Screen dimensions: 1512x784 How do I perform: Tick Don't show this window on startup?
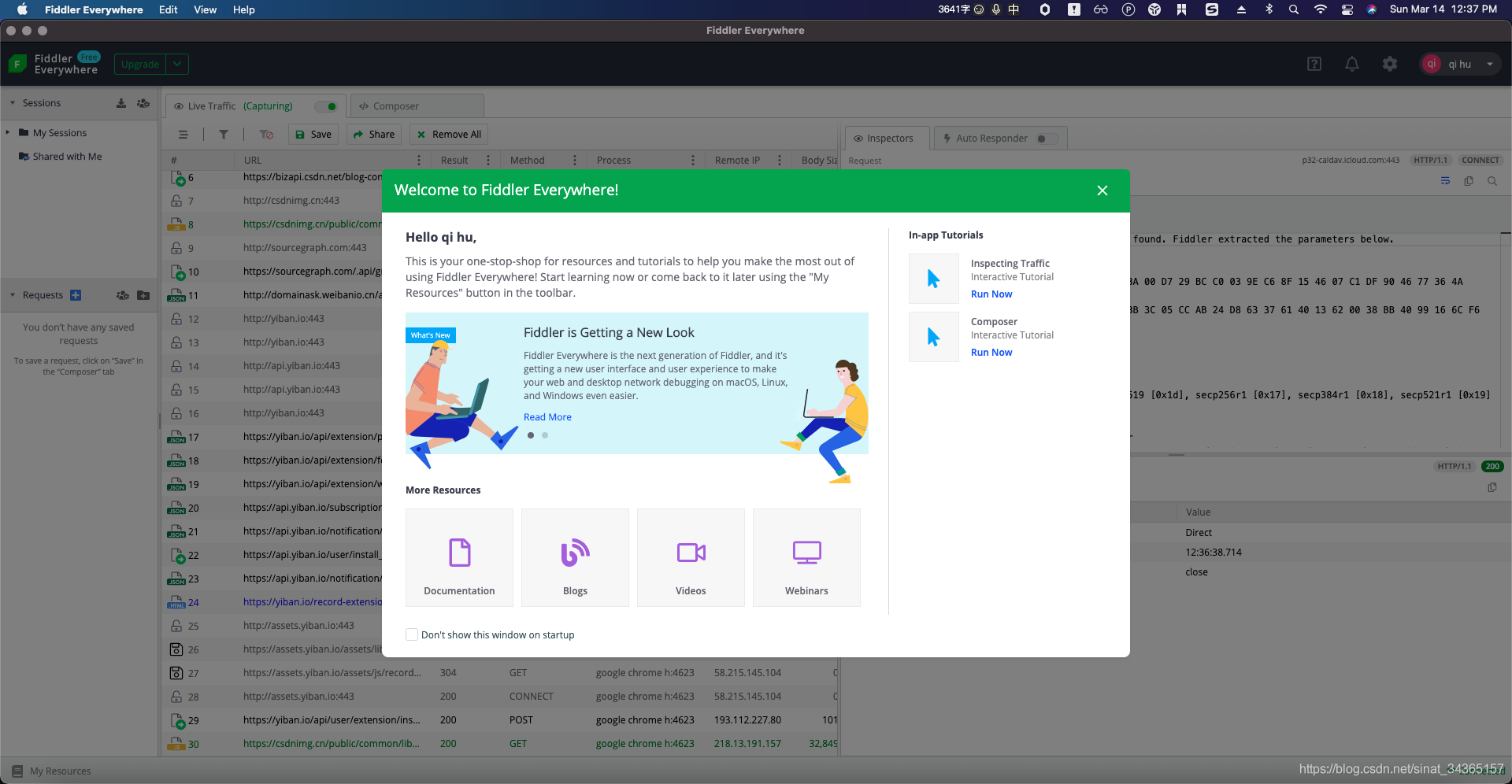[412, 634]
